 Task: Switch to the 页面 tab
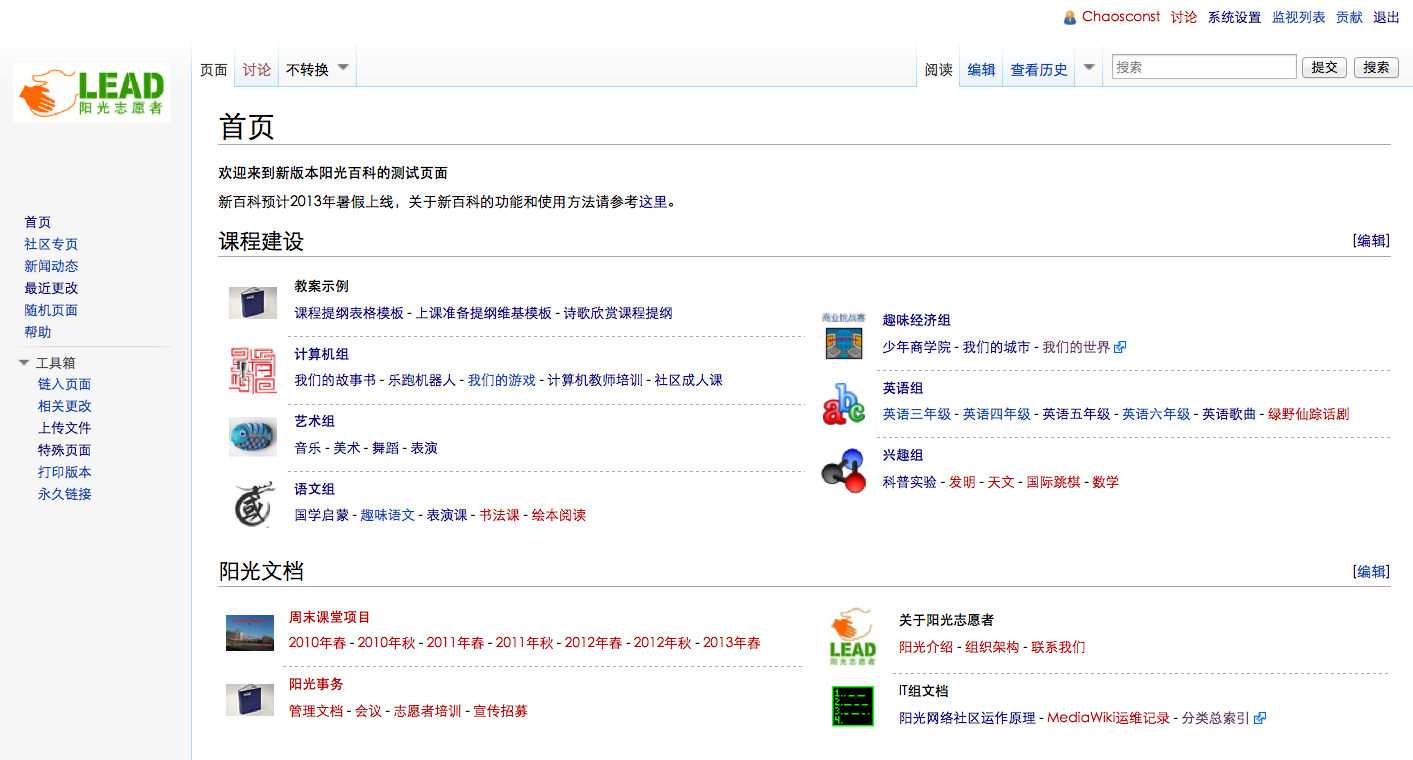tap(214, 70)
